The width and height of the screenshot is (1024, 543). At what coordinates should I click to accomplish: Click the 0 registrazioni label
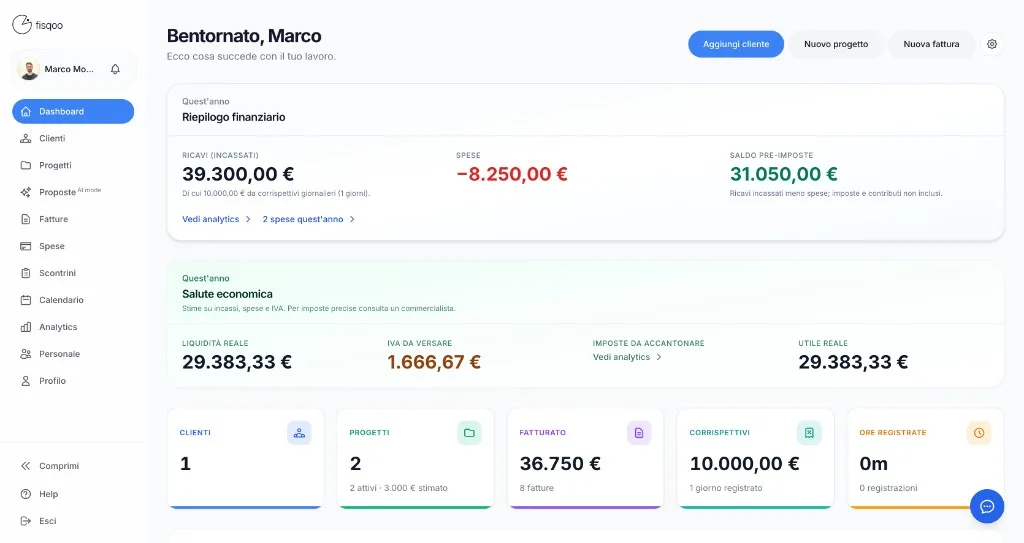(888, 488)
